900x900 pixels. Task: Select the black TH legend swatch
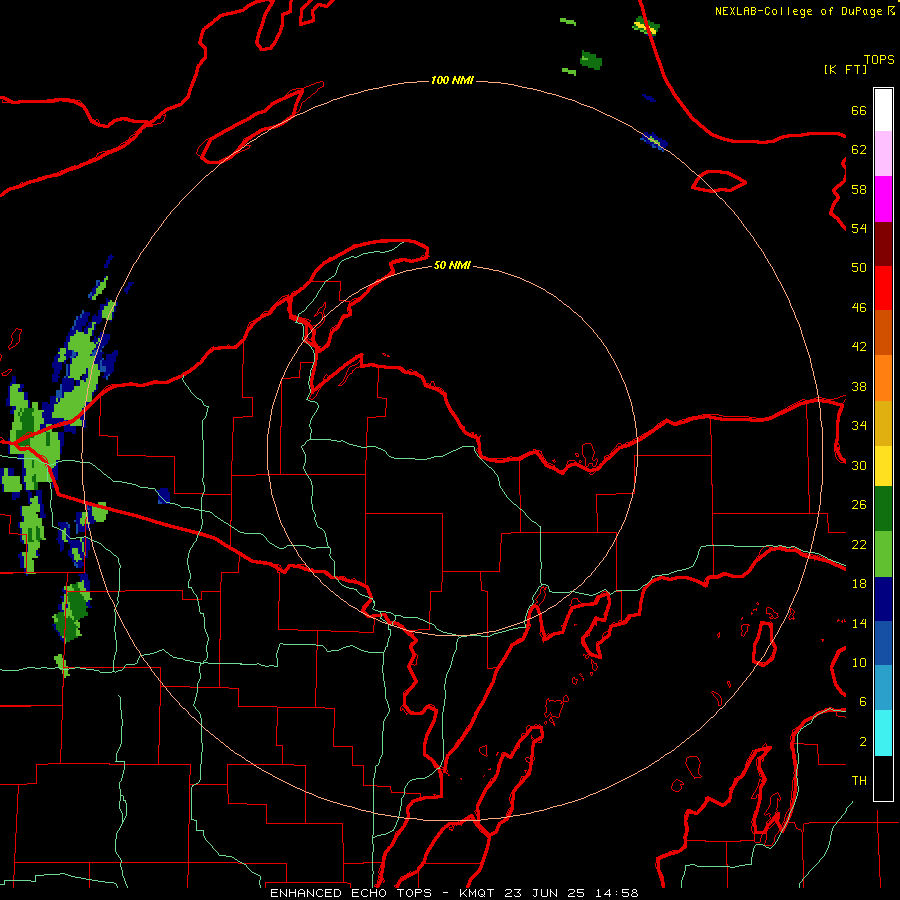(x=883, y=778)
